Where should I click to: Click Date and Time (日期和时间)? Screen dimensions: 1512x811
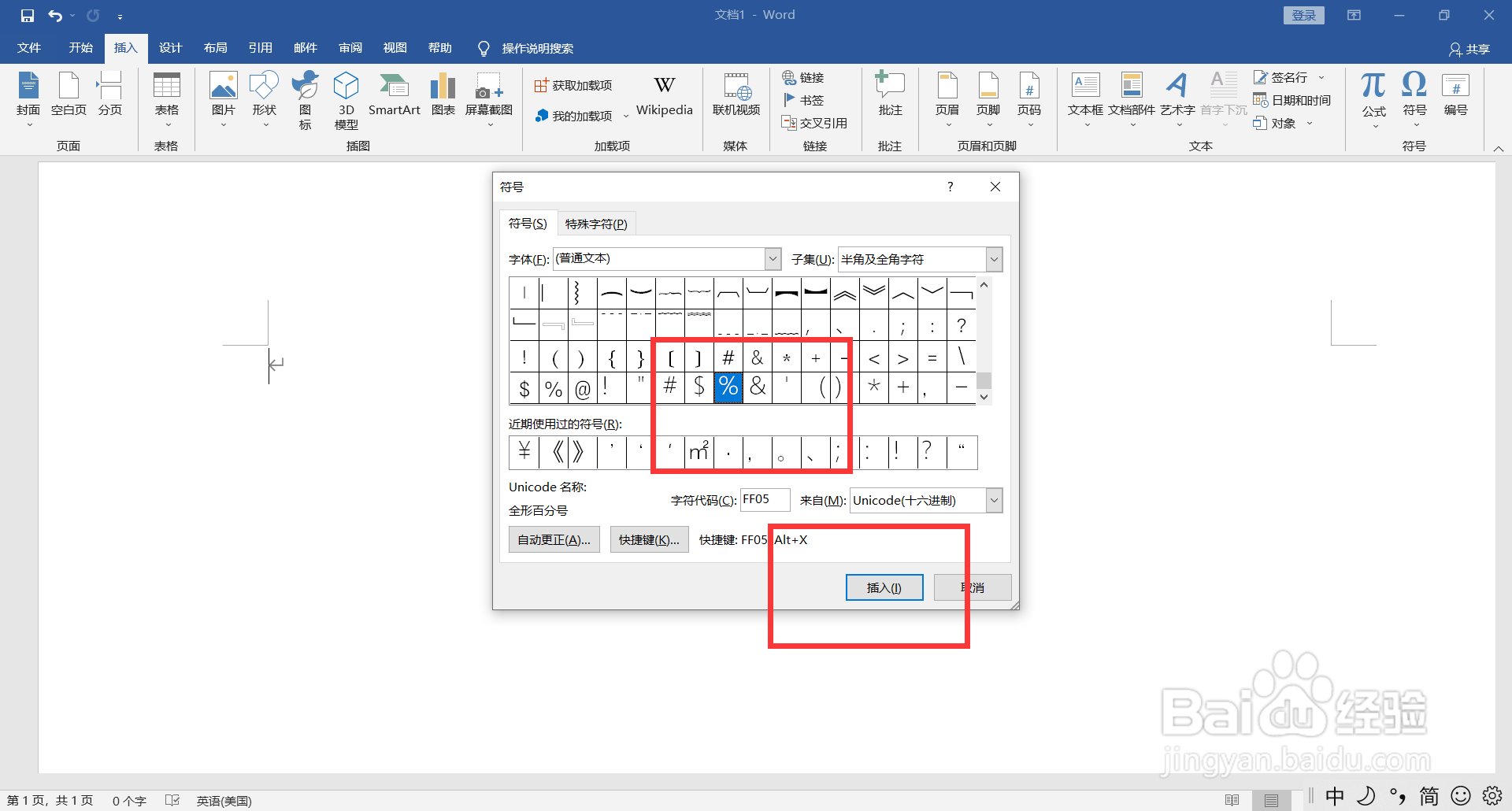[x=1291, y=100]
